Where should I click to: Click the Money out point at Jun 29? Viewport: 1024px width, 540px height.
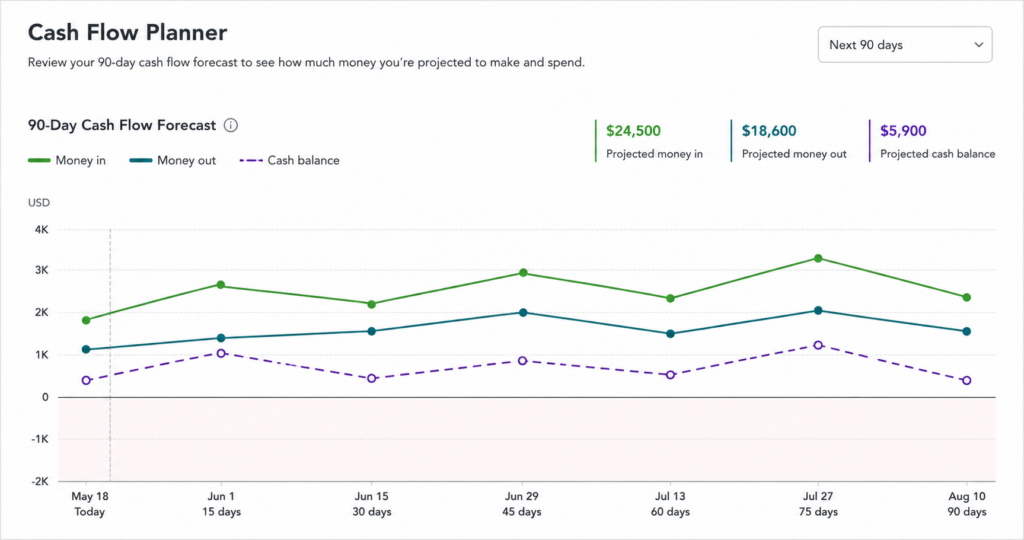(522, 313)
